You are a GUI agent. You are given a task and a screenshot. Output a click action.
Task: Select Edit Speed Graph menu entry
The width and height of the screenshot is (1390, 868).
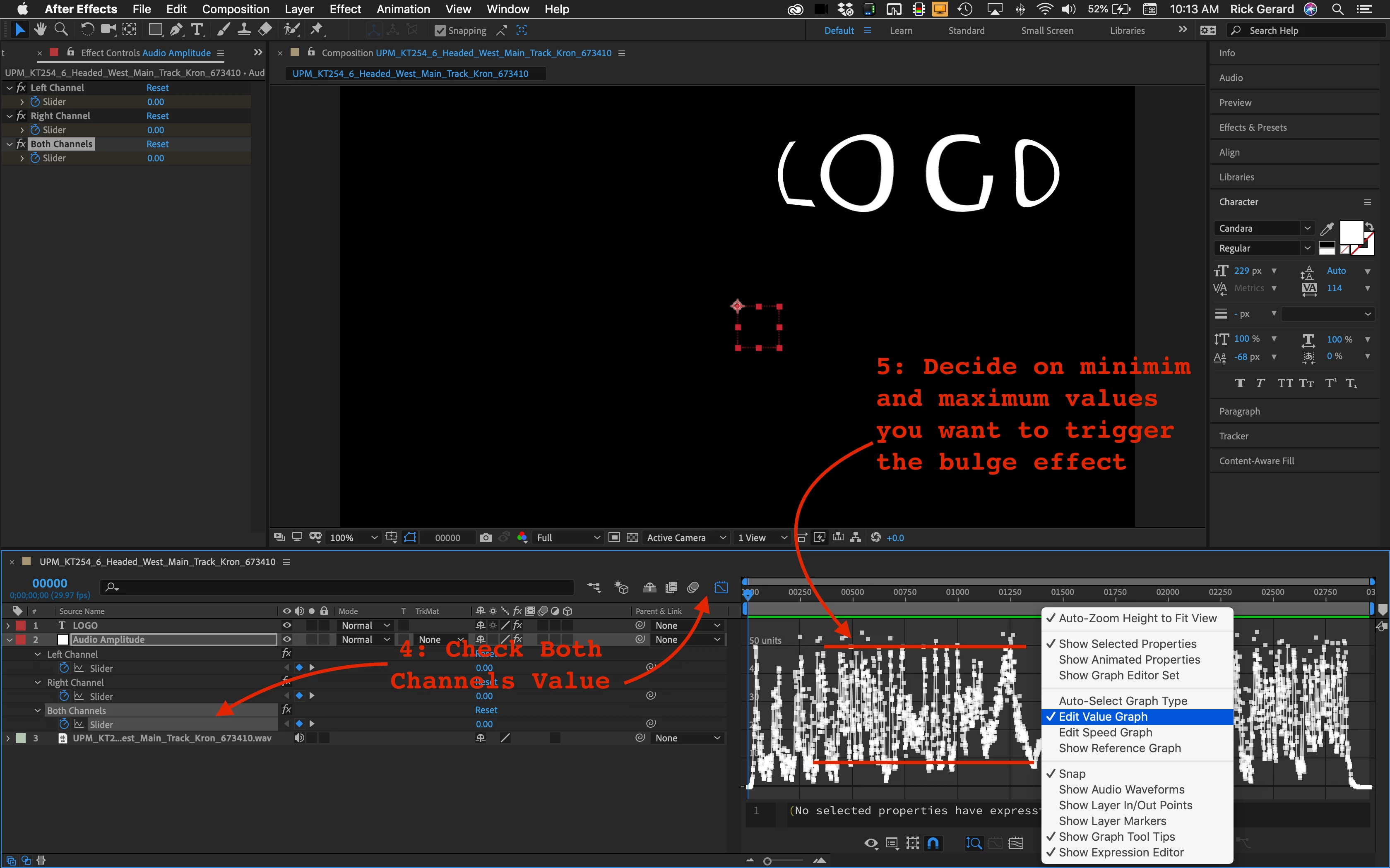pos(1105,732)
